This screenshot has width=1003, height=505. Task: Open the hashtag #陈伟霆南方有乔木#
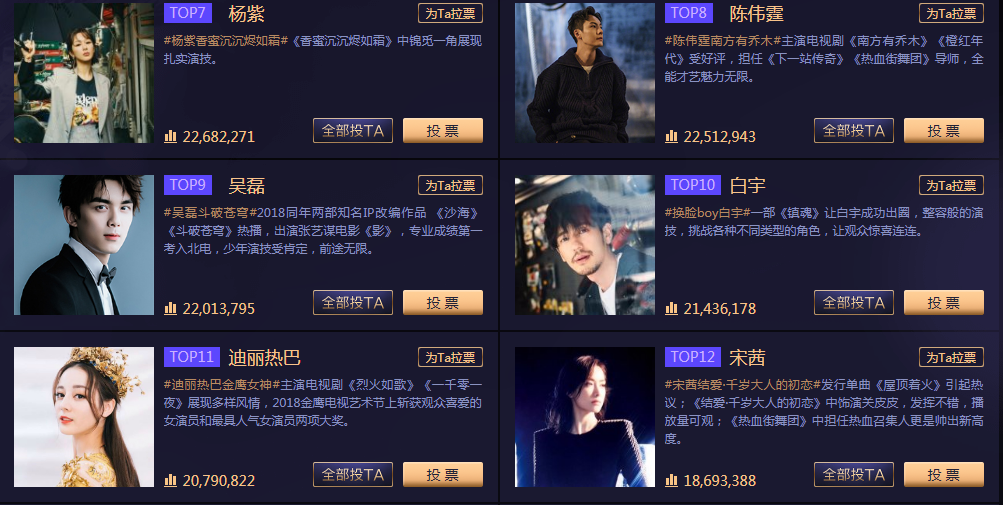pyautogui.click(x=719, y=41)
